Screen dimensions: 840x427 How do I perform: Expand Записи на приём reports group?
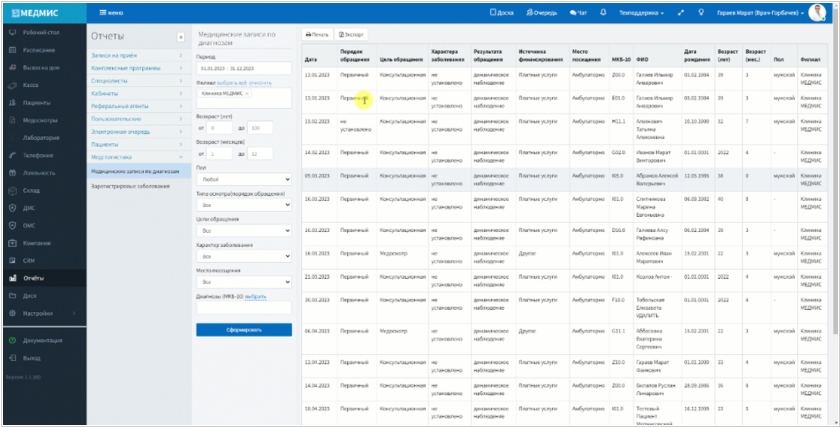137,55
